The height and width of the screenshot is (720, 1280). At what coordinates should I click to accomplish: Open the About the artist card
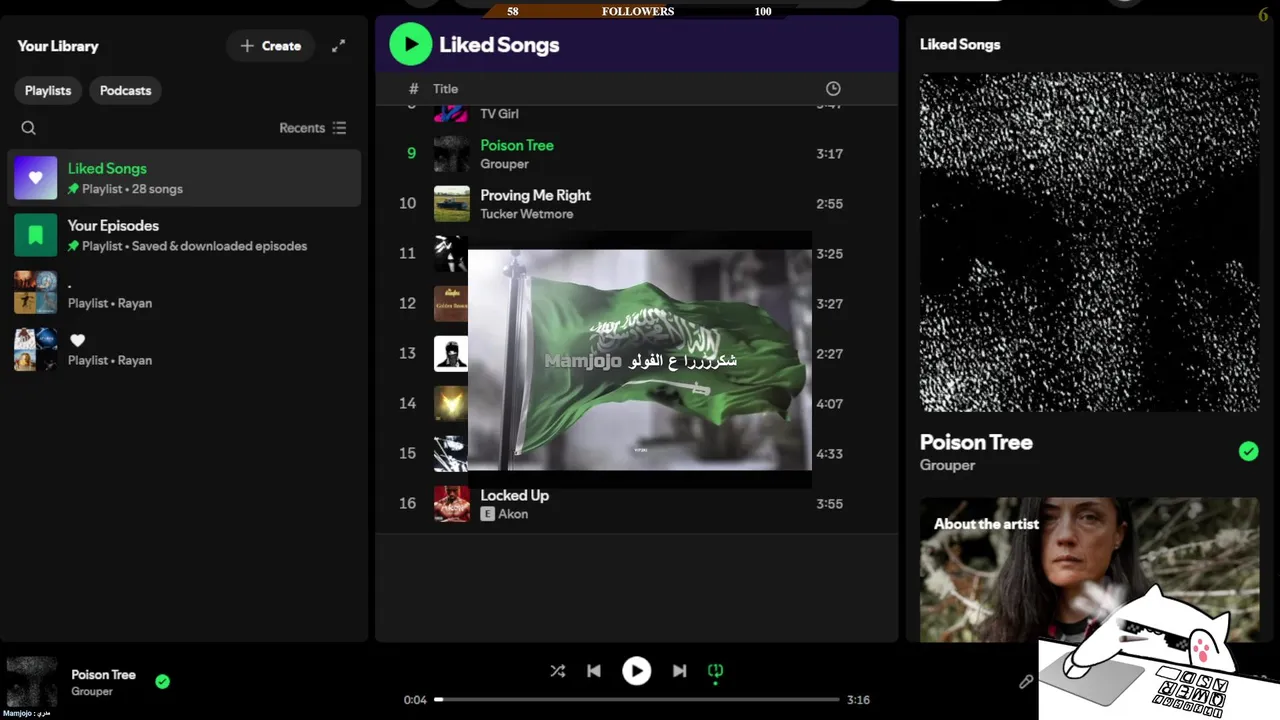1090,570
